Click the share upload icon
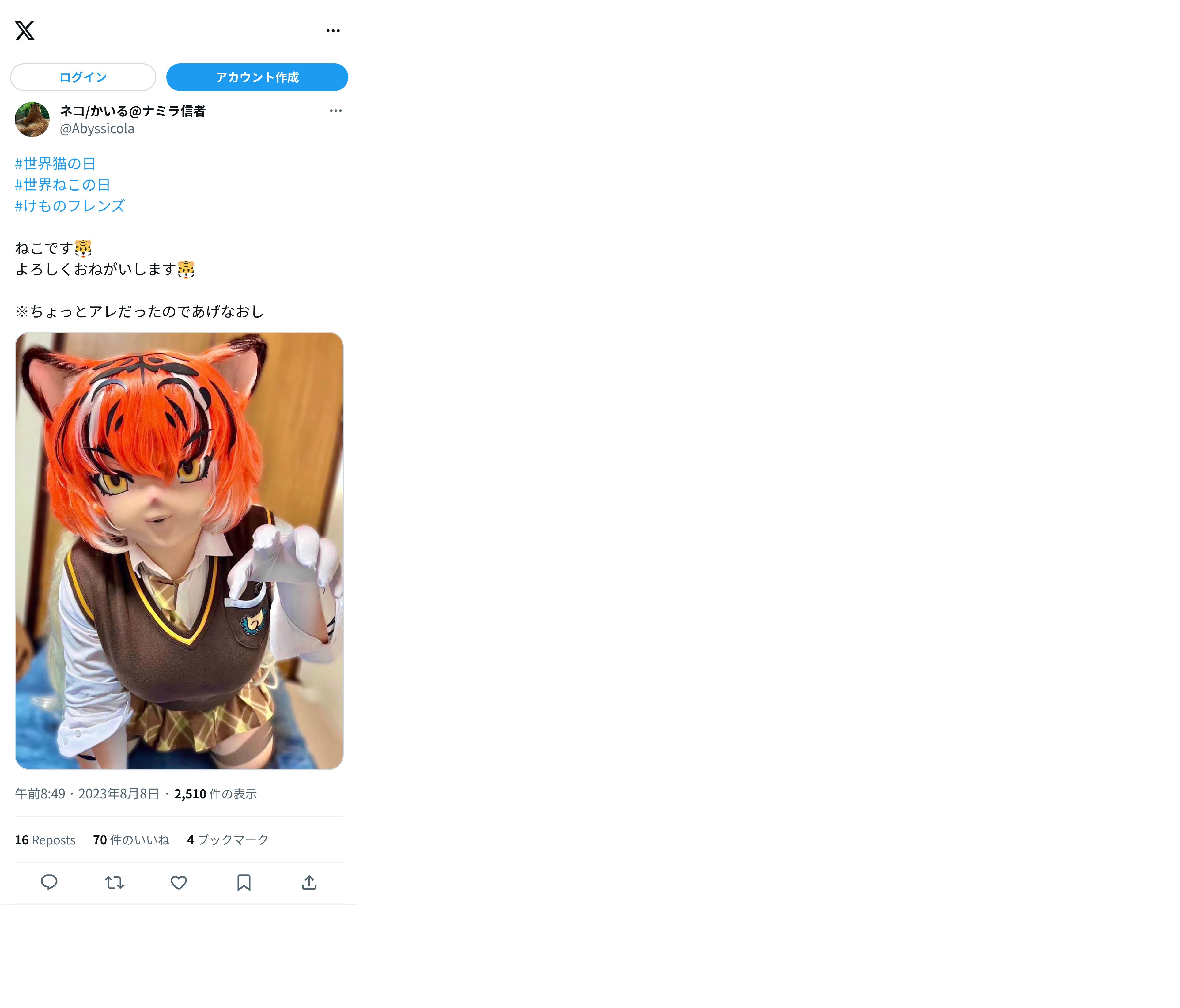 coord(309,882)
